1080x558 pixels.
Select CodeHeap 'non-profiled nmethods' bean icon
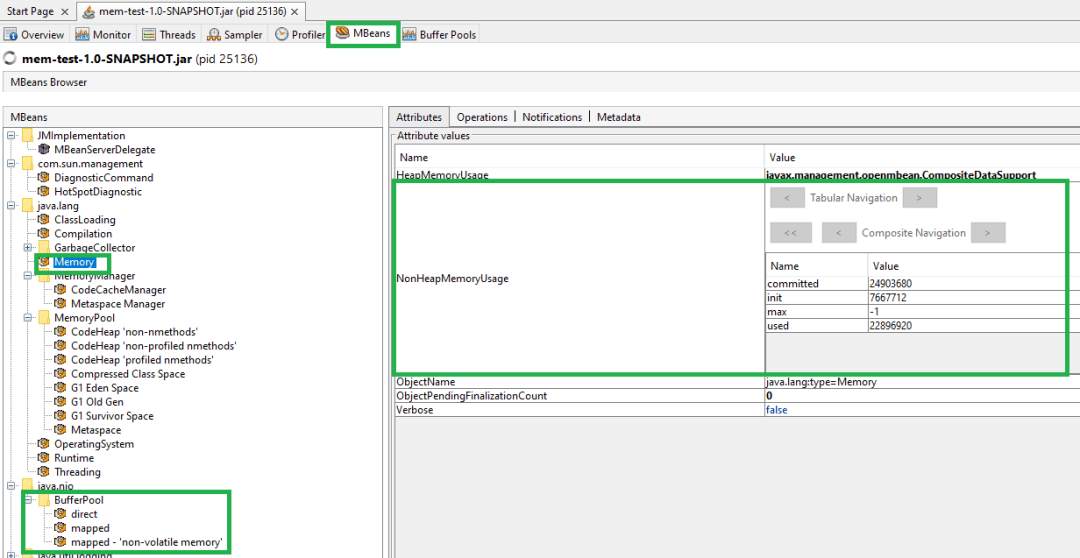tap(61, 346)
